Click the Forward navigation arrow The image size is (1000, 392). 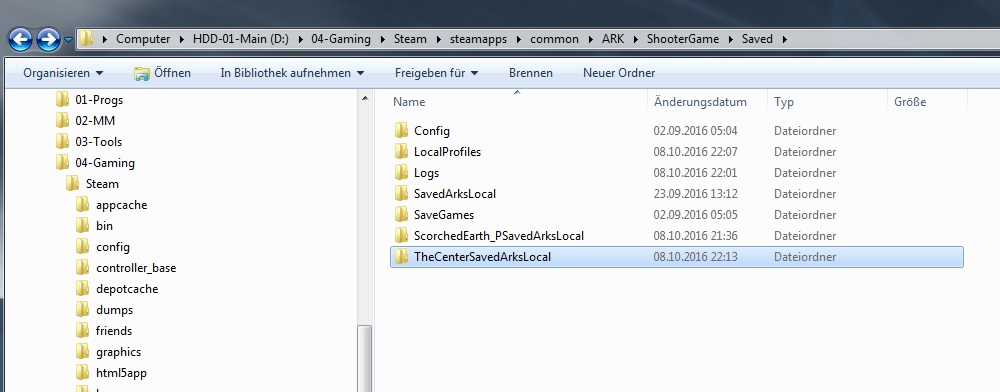[x=48, y=40]
